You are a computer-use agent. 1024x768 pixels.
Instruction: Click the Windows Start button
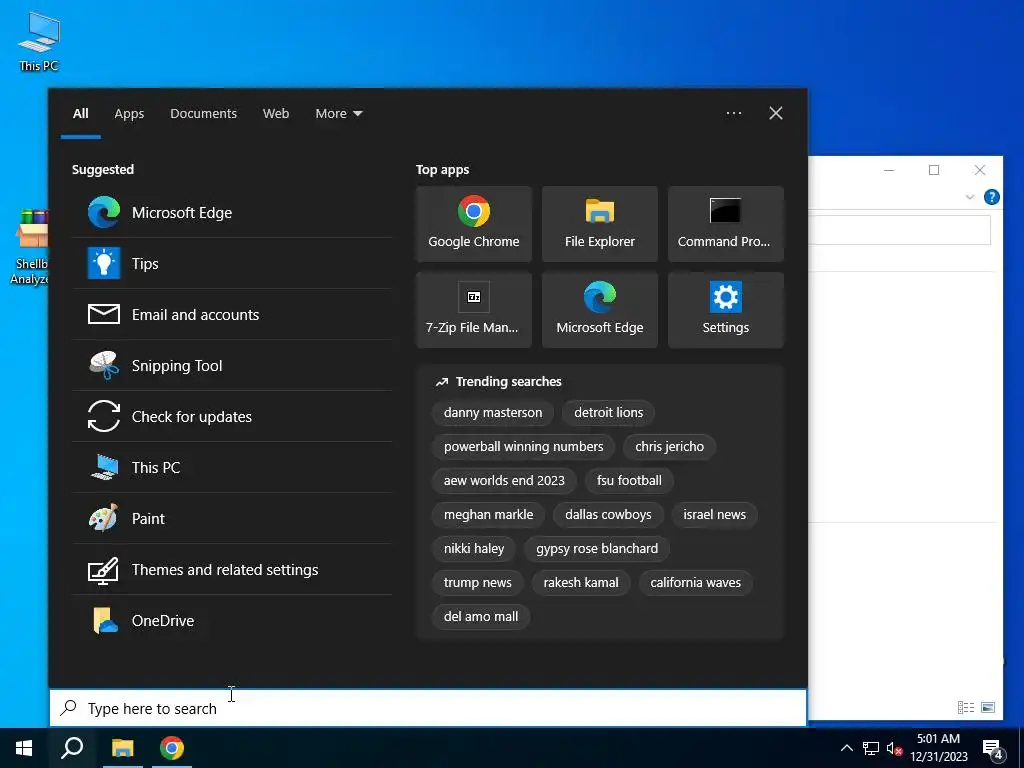[x=24, y=748]
